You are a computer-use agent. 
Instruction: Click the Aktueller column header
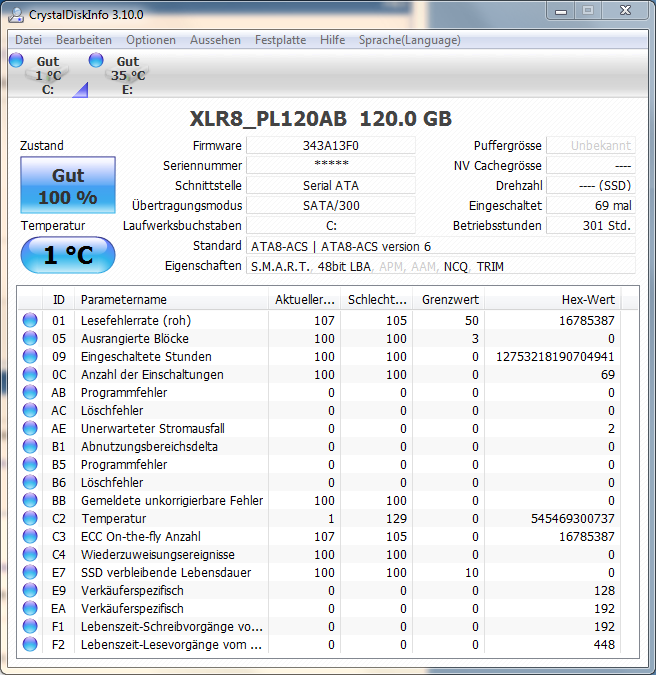(304, 300)
